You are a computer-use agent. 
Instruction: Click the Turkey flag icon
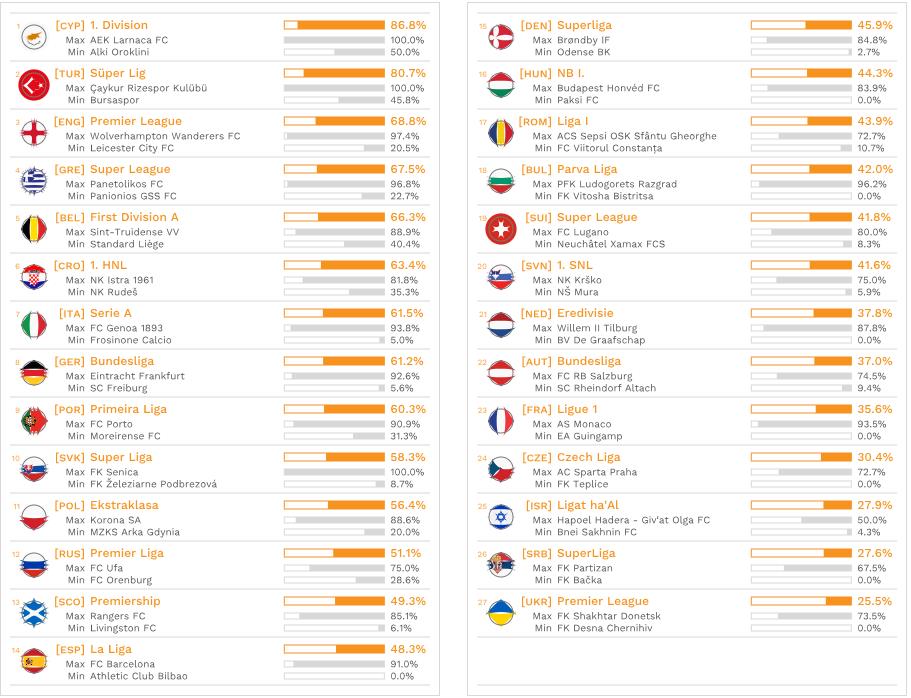34,85
